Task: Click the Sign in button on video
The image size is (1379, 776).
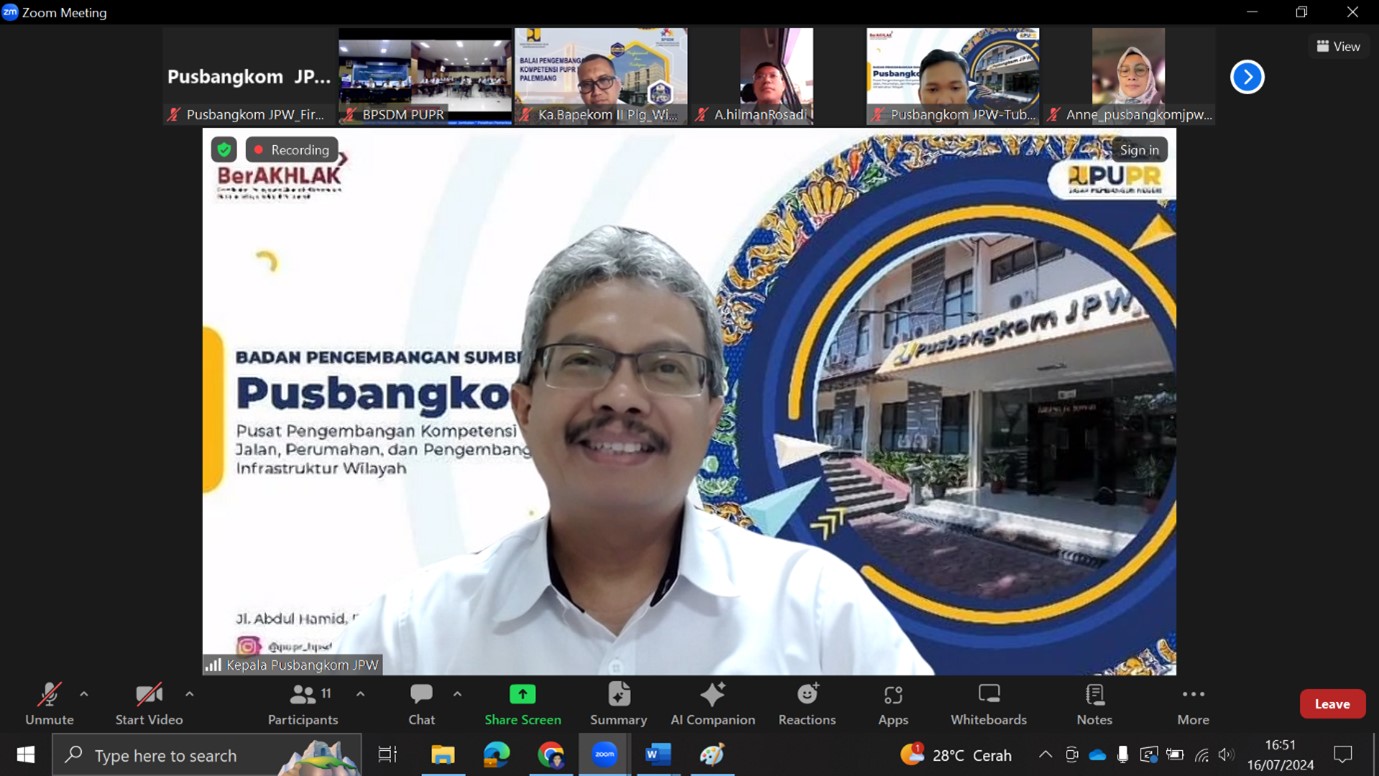Action: point(1139,150)
